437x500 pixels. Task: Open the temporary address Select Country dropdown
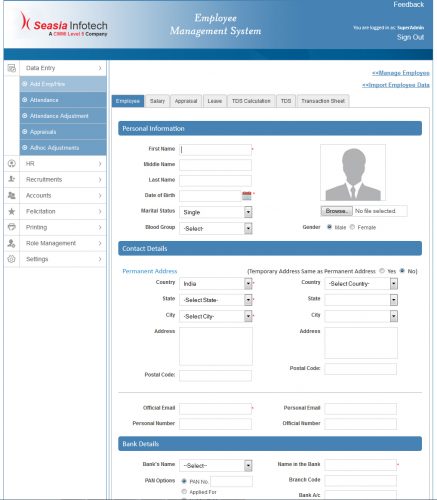[361, 283]
